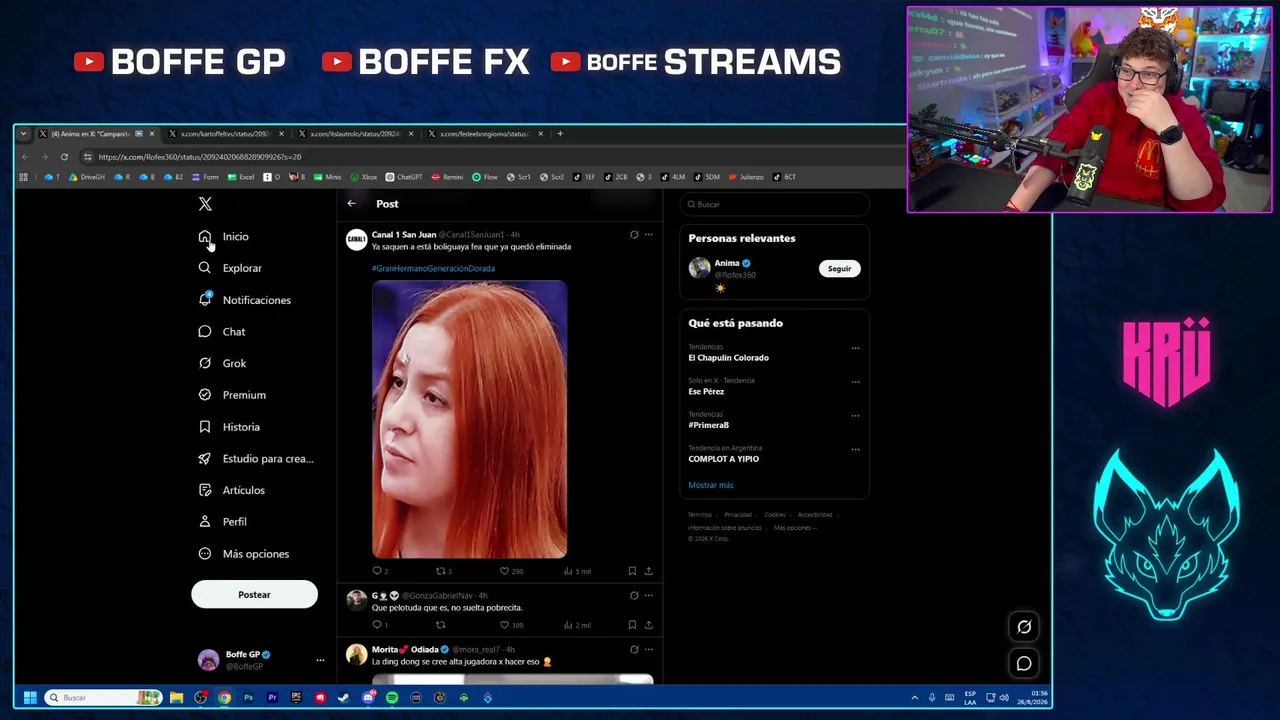The width and height of the screenshot is (1280, 720).
Task: Open the Anima profile name
Action: (x=727, y=263)
